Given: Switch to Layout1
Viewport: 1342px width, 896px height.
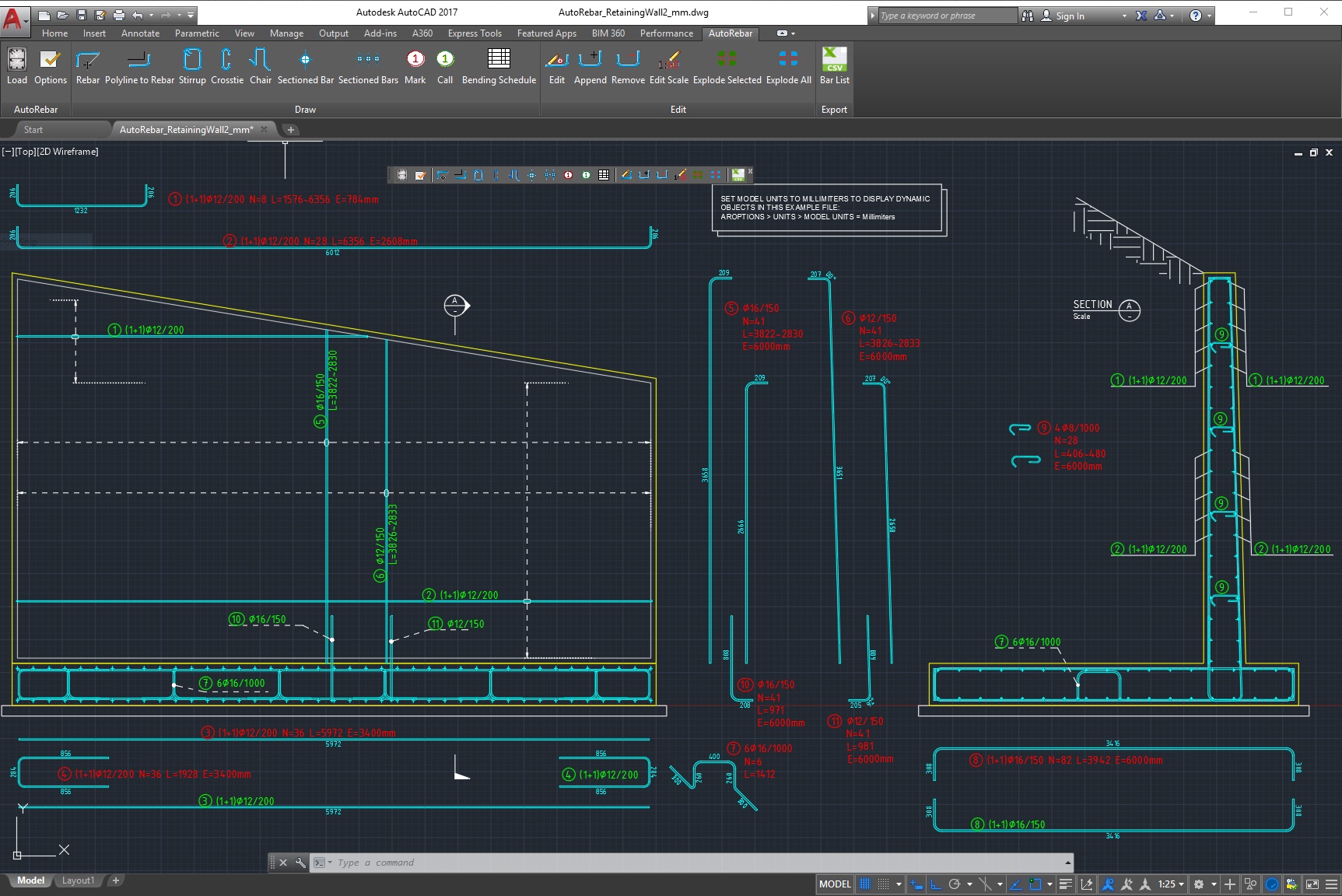Looking at the screenshot, I should click(78, 880).
